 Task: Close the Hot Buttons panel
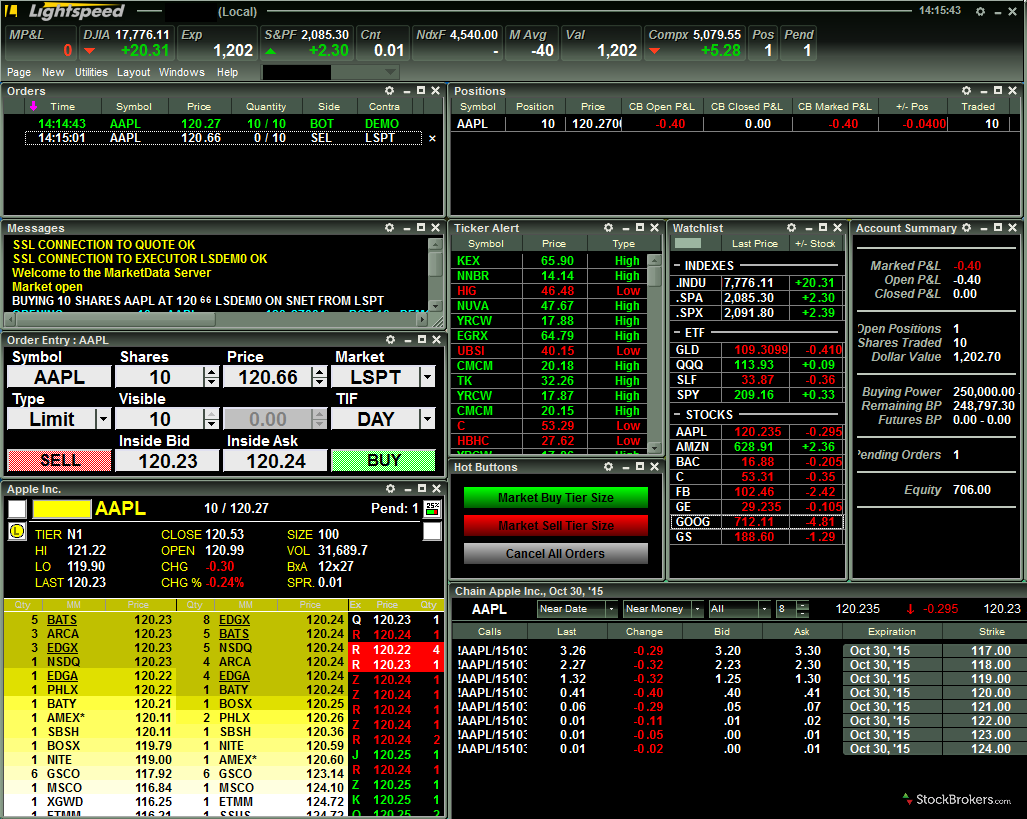pyautogui.click(x=654, y=467)
